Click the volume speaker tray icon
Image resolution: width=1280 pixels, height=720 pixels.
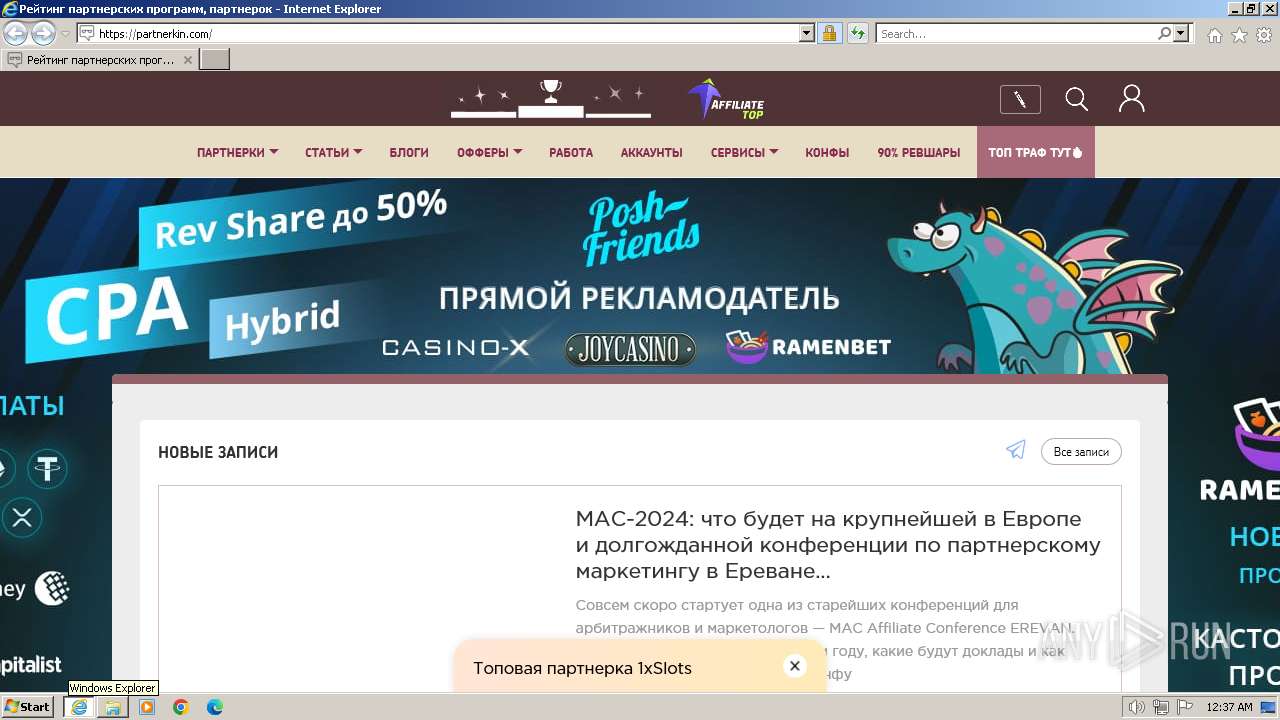coord(1137,707)
